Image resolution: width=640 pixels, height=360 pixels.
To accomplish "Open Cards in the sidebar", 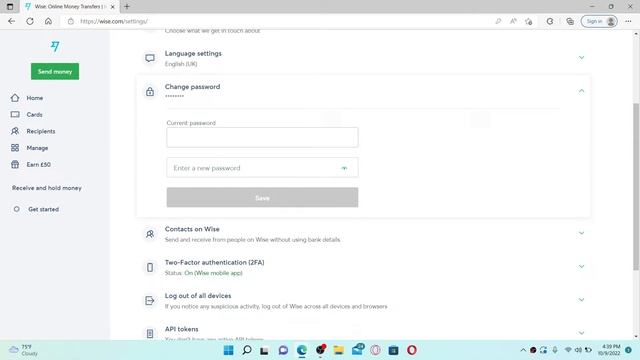I will 34,115.
